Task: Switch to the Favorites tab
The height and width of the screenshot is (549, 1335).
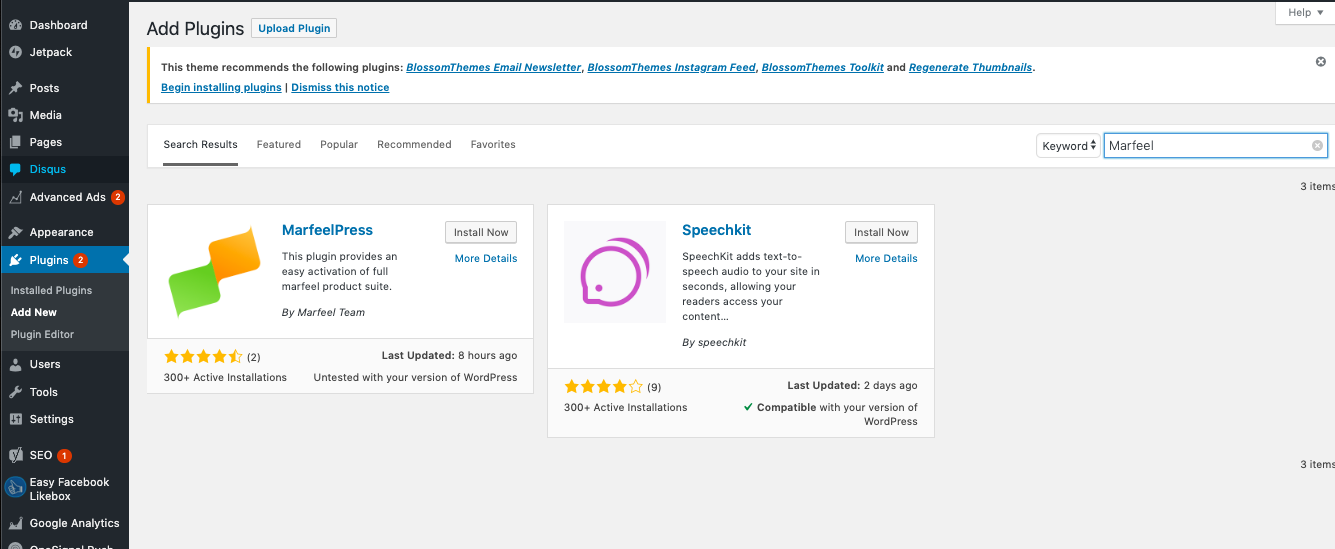Action: tap(493, 145)
